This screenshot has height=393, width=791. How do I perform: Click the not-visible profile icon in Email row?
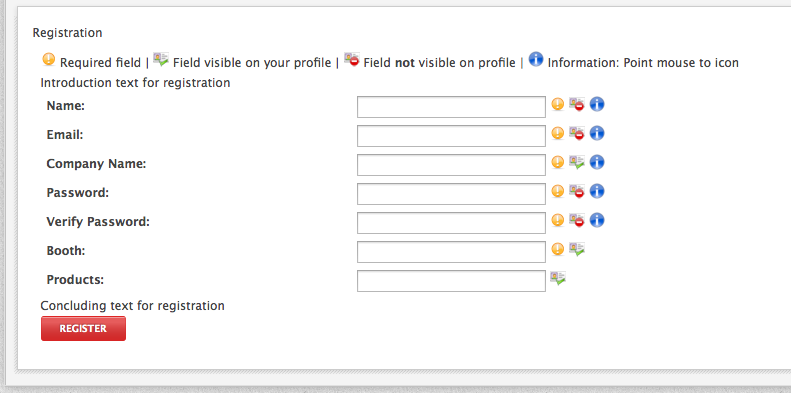[577, 133]
